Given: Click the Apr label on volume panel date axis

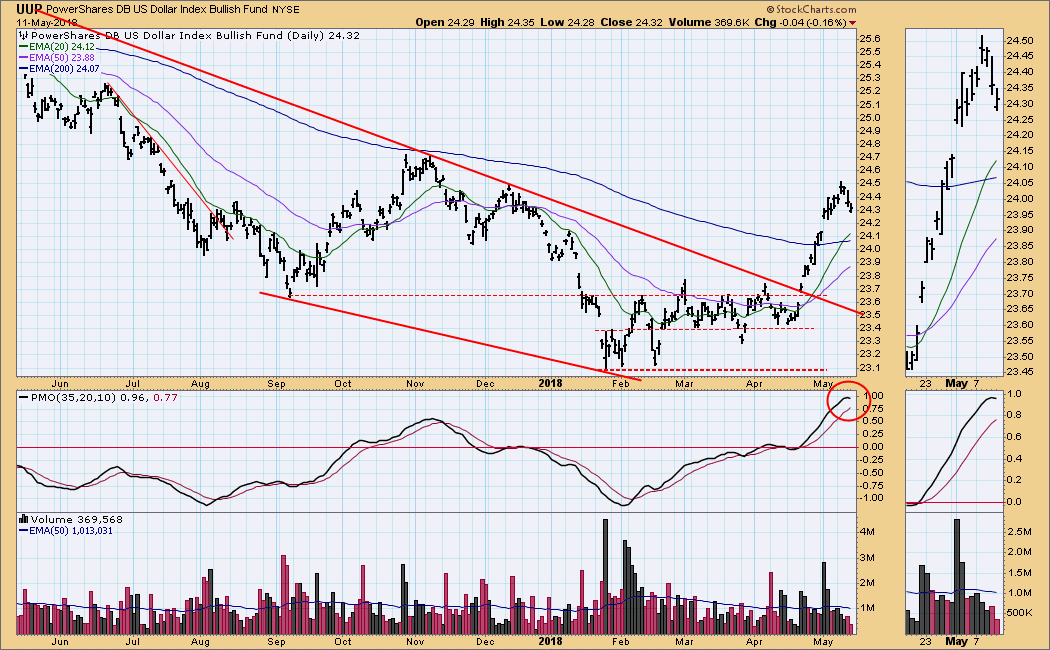Looking at the screenshot, I should (754, 641).
